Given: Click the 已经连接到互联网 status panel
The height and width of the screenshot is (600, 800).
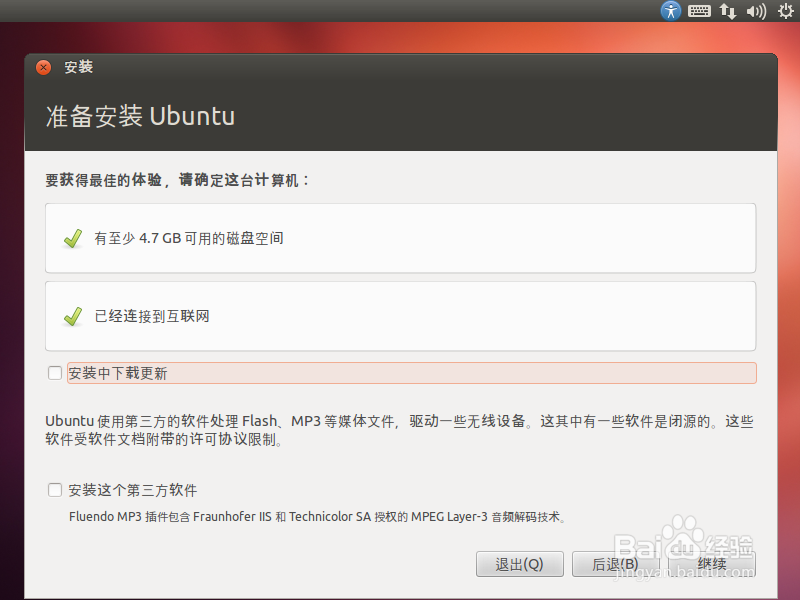Looking at the screenshot, I should click(400, 316).
